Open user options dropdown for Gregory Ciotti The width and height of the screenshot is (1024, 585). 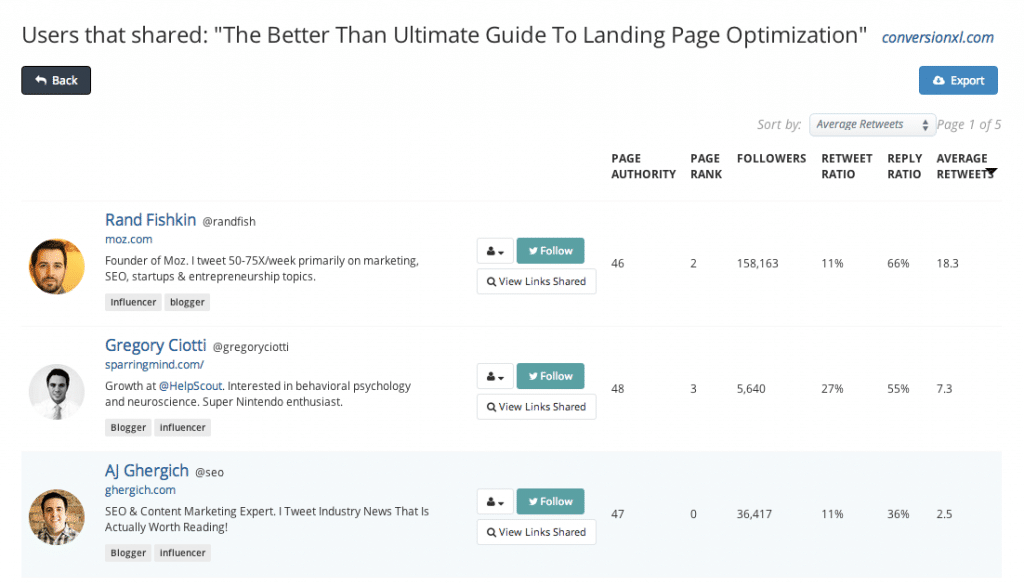click(x=495, y=377)
